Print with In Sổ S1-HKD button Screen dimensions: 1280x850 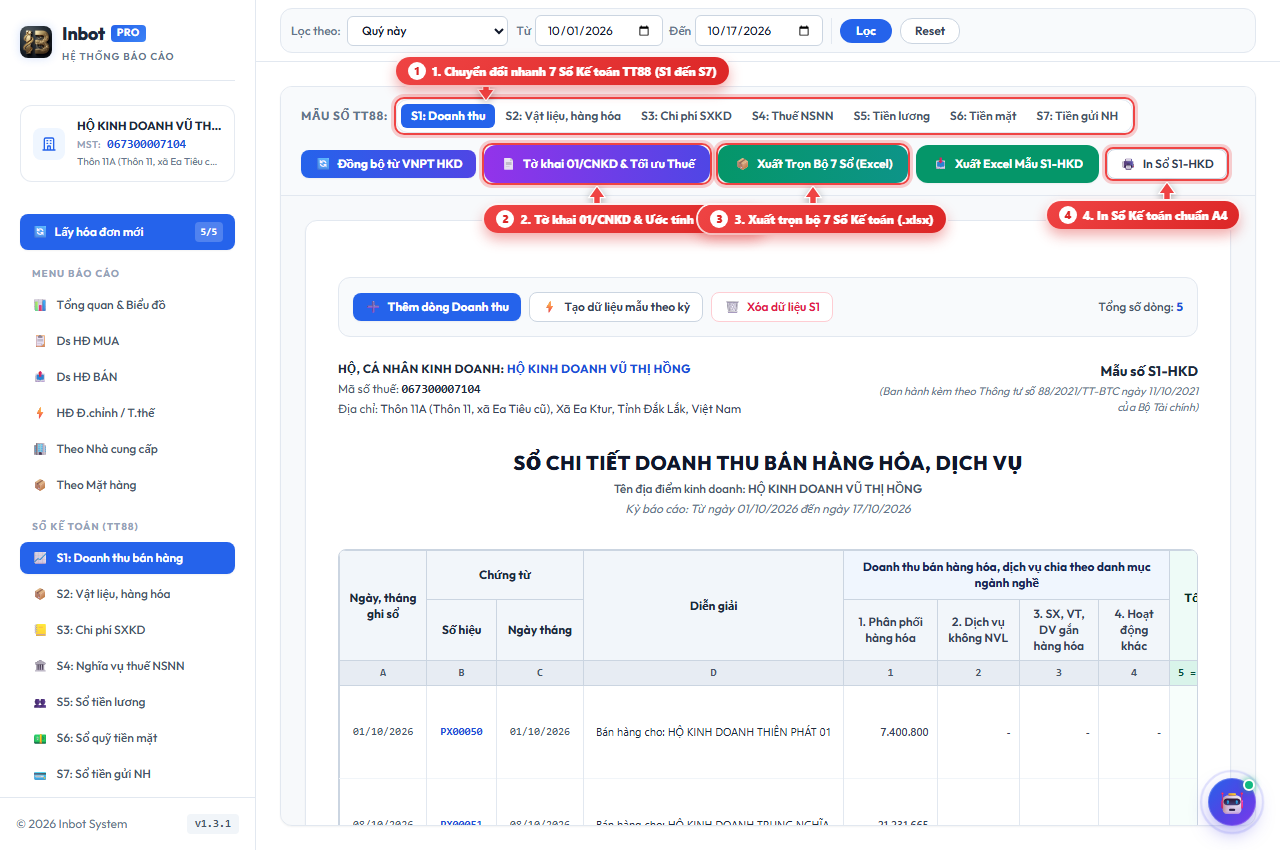coord(1167,164)
